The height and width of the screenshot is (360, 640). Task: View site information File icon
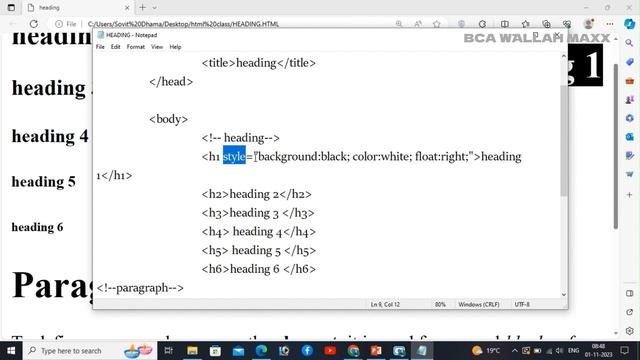(x=66, y=24)
